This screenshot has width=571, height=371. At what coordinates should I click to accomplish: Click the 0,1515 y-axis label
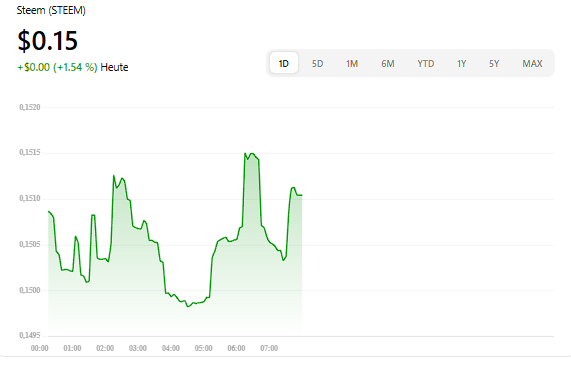30,152
